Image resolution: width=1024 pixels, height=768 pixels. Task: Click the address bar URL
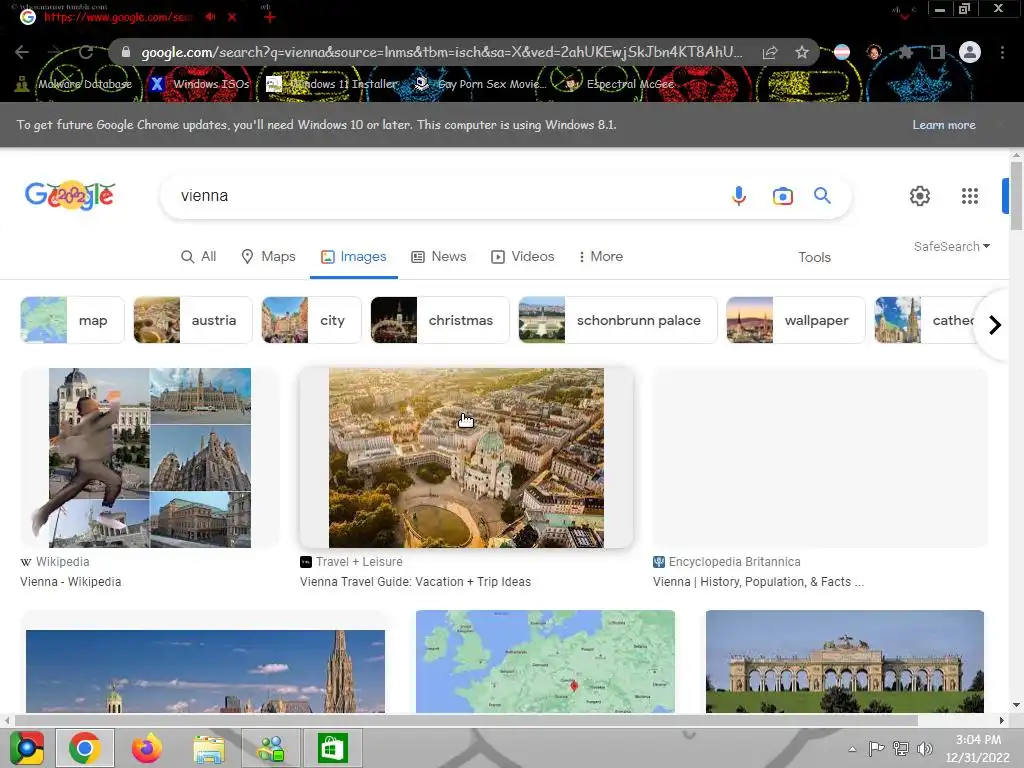pos(441,52)
